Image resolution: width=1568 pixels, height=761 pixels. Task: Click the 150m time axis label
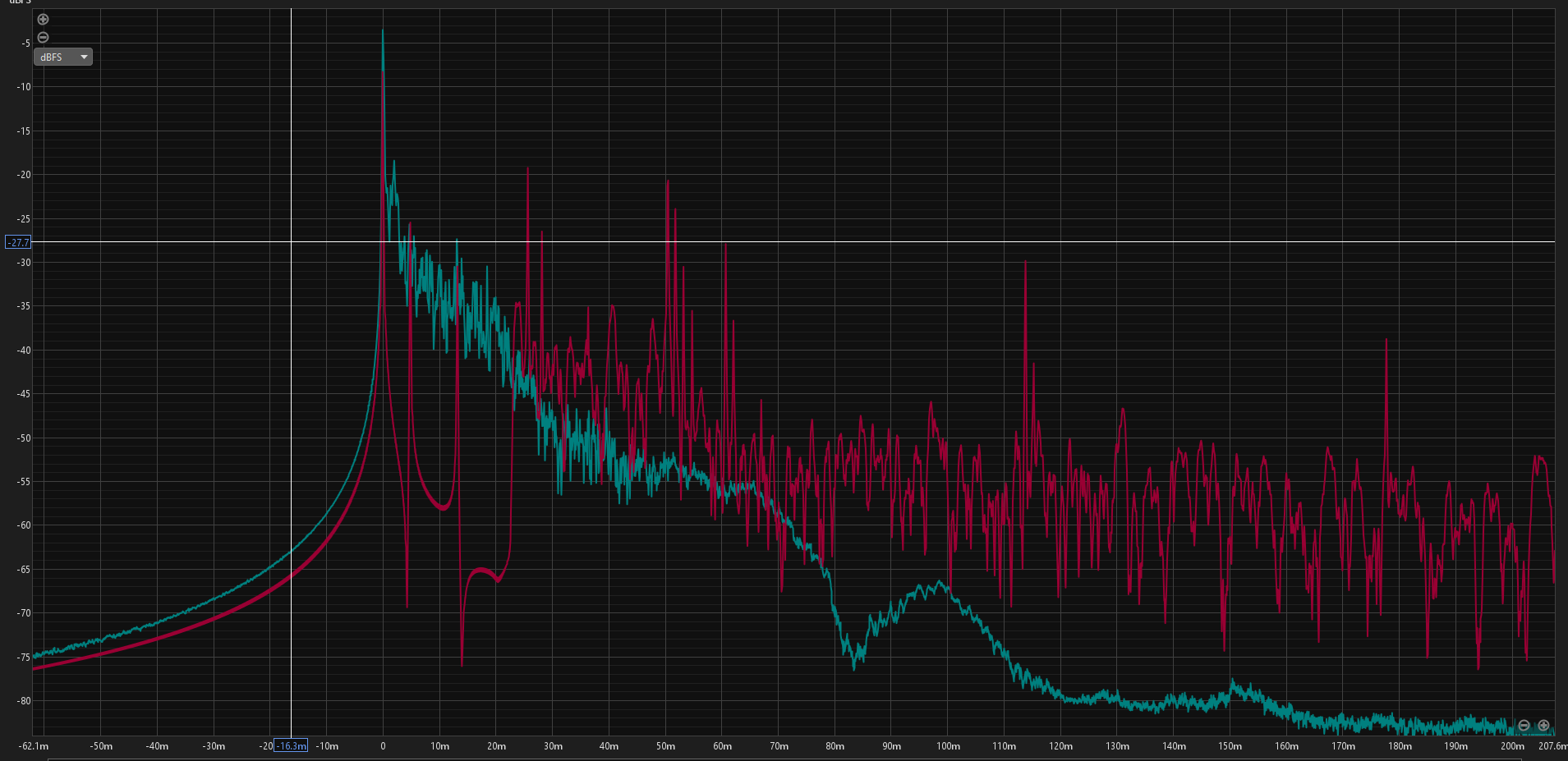point(1230,746)
